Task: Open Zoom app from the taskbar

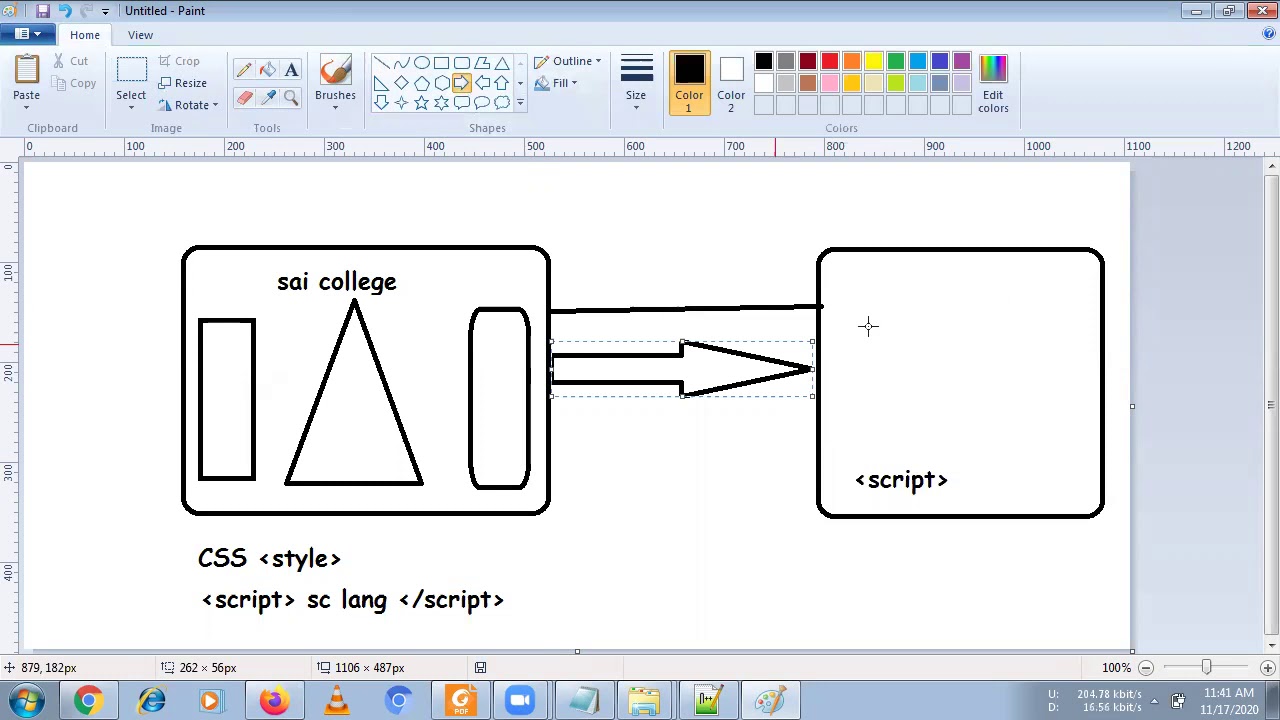Action: pyautogui.click(x=521, y=700)
